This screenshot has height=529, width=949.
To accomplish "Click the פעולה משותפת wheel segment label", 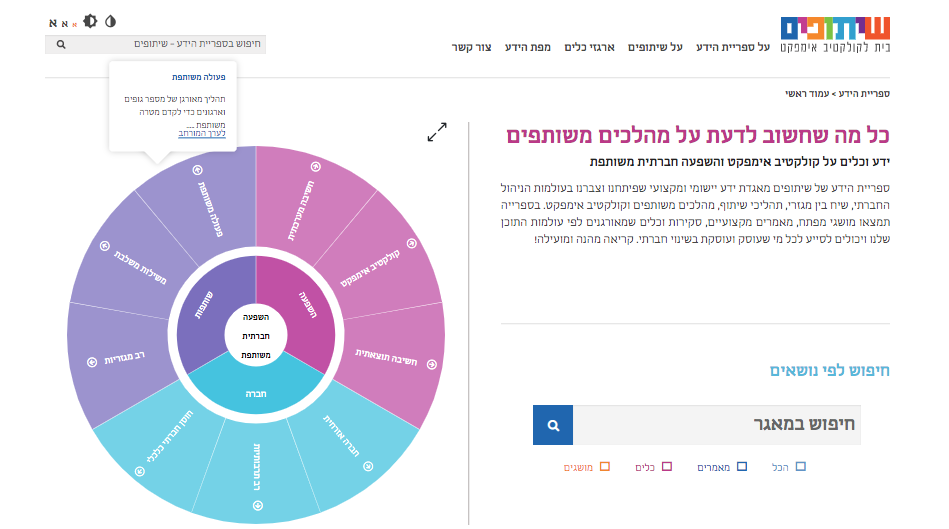I will pyautogui.click(x=211, y=209).
